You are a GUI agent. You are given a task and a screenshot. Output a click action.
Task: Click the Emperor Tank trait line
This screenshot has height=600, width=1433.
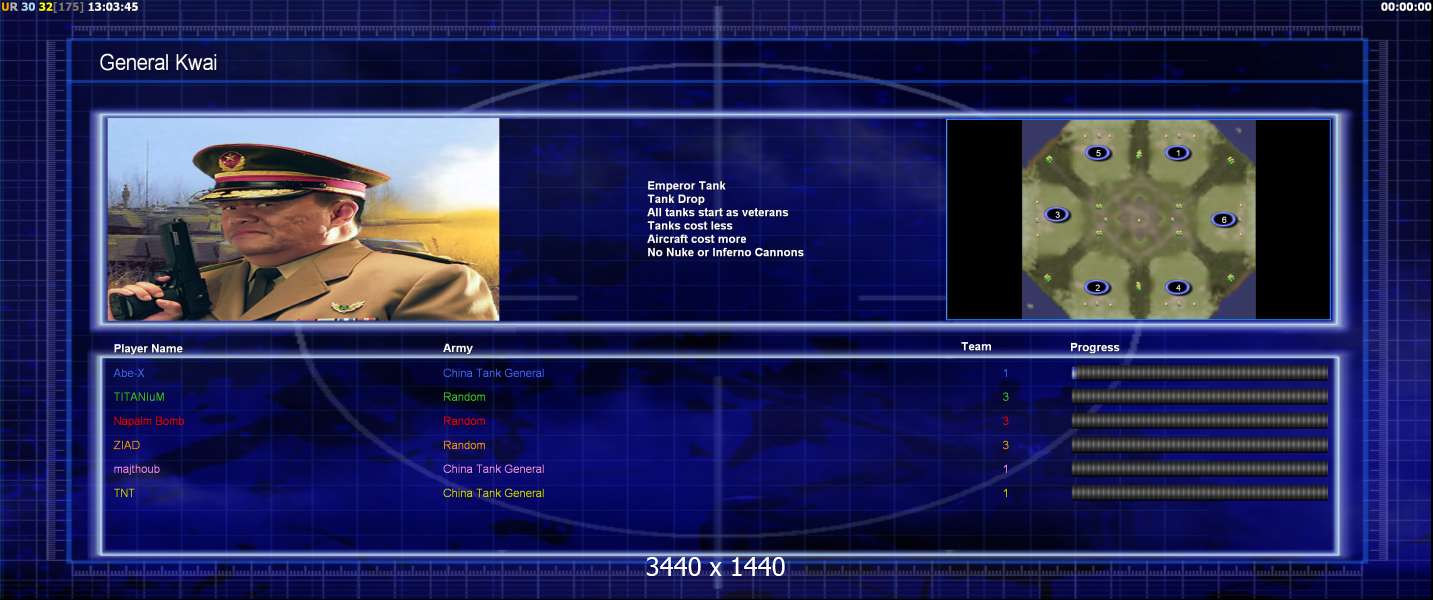(686, 186)
